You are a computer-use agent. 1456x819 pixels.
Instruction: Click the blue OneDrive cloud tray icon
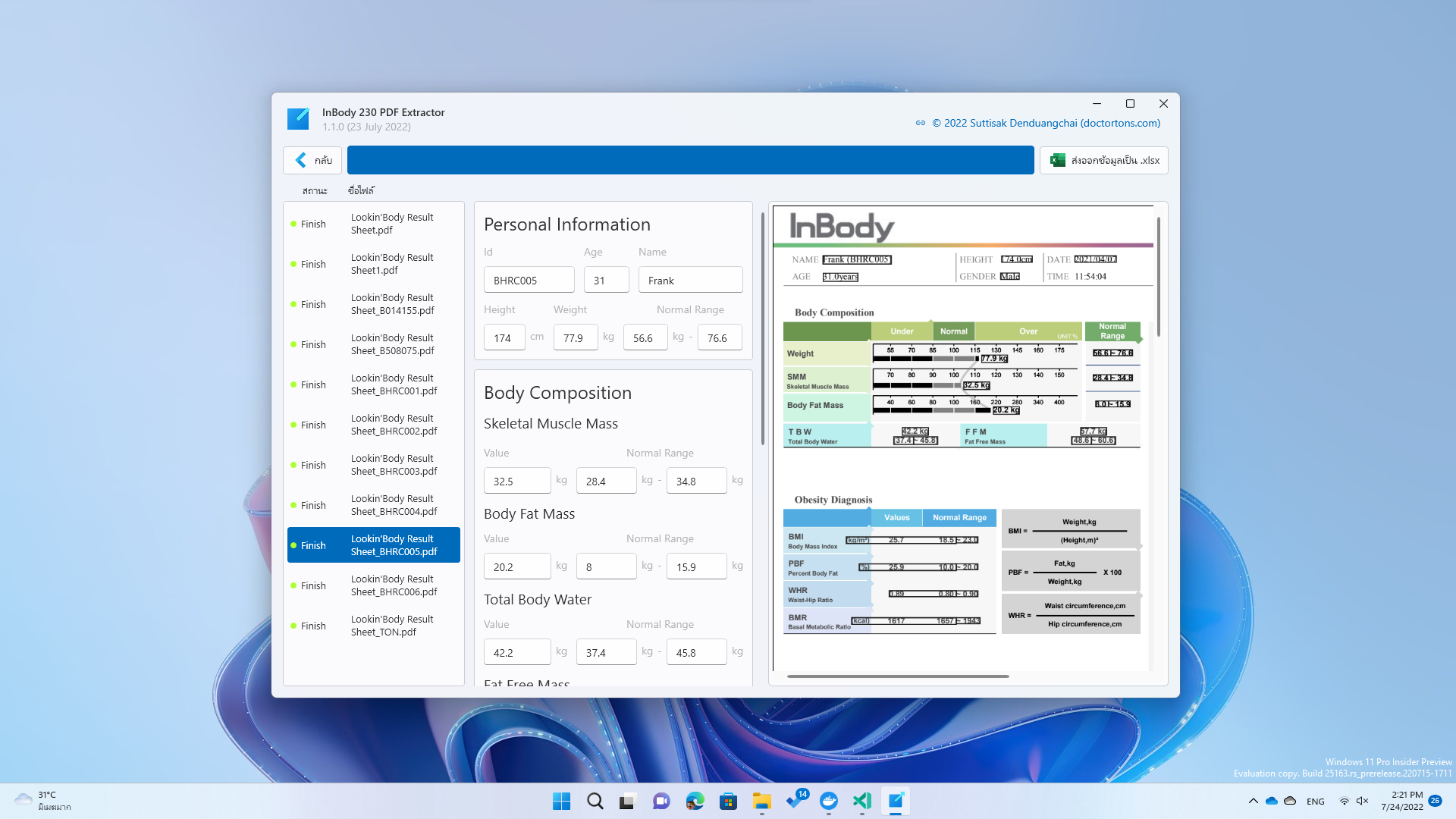pyautogui.click(x=1272, y=801)
